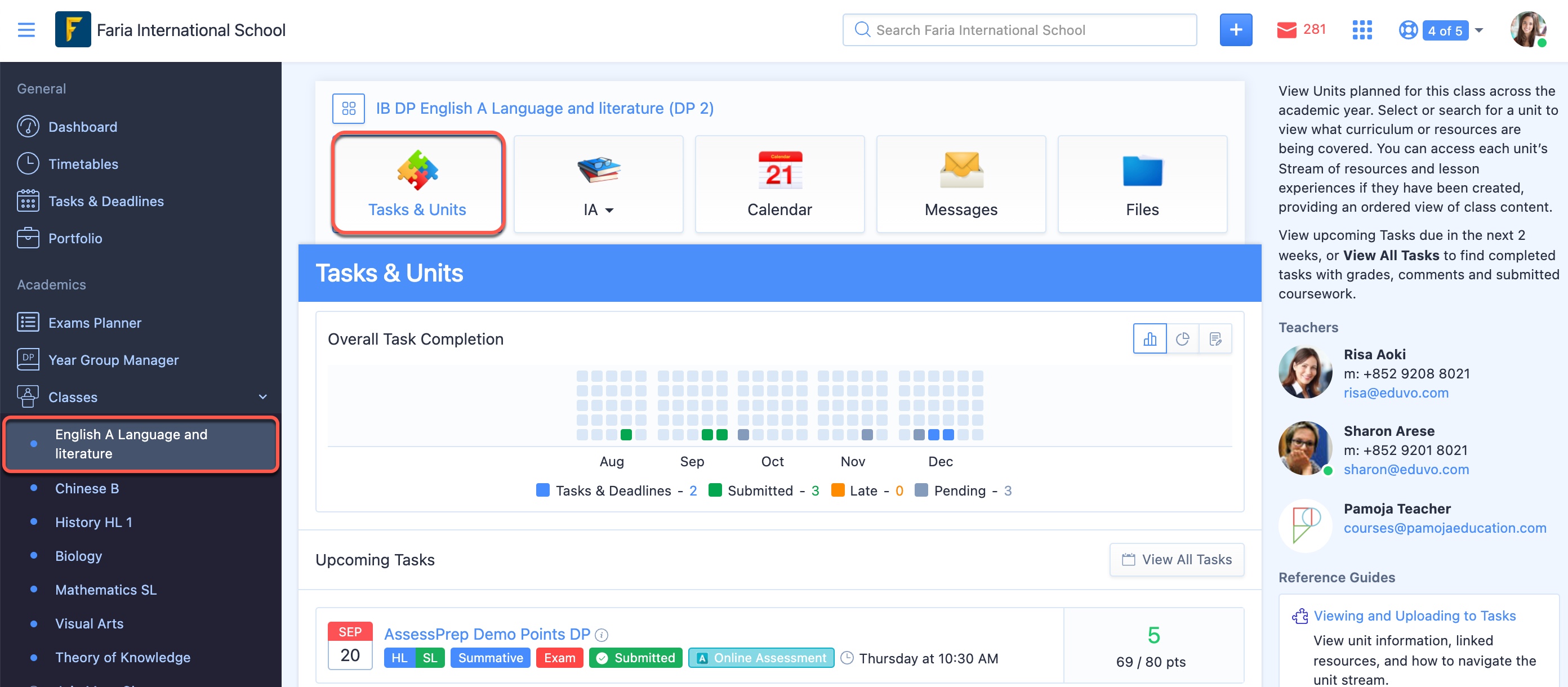1568x687 pixels.
Task: Click the blue Tasks & Deadlines legend swatch
Action: coord(542,490)
